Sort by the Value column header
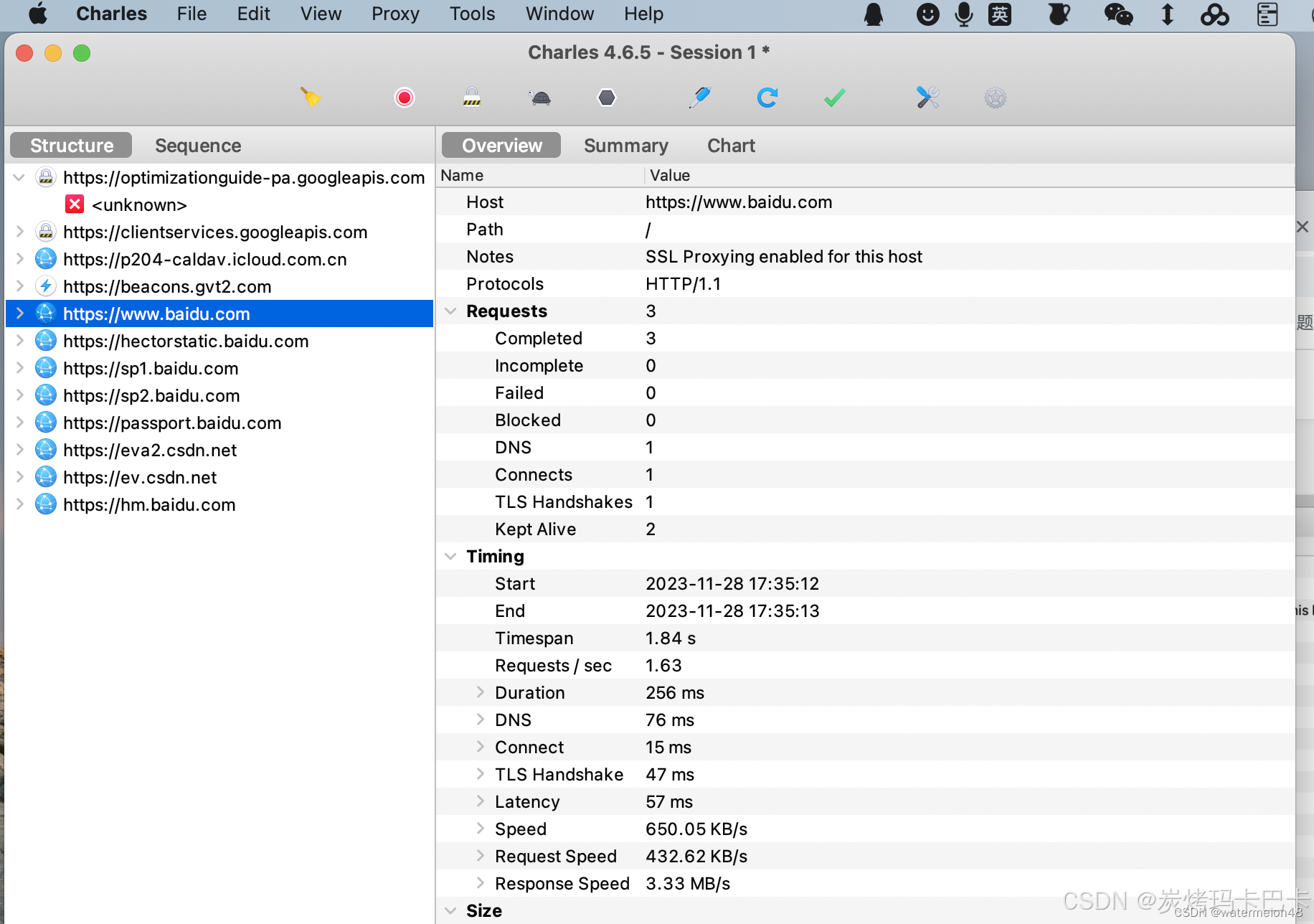Screen dimensions: 1314x924 970,176
